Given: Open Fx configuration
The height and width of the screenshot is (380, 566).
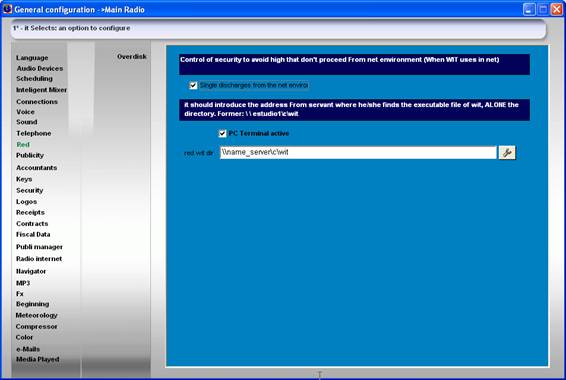Looking at the screenshot, I should coord(20,294).
